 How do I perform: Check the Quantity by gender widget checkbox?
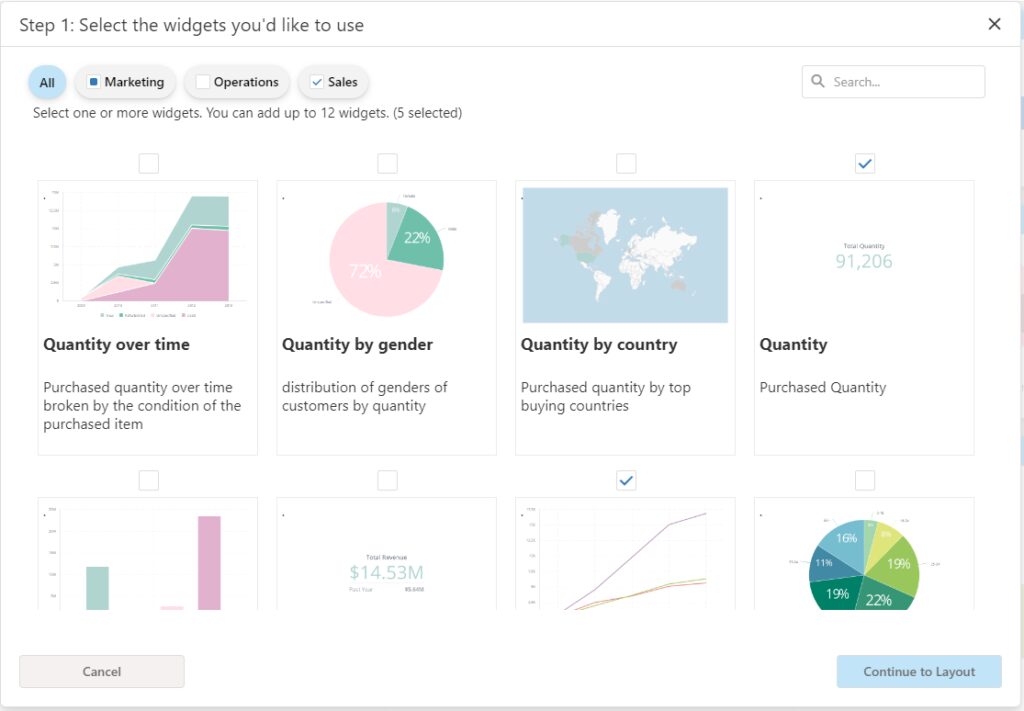coord(387,163)
